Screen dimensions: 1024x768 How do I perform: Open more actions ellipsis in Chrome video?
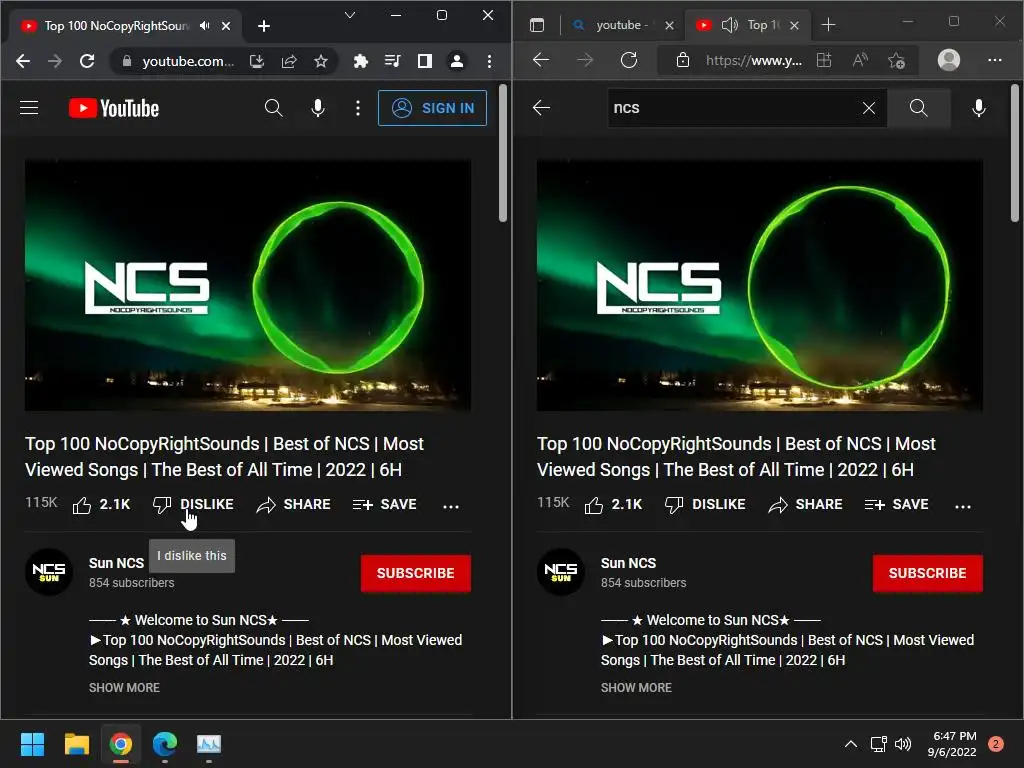point(451,505)
